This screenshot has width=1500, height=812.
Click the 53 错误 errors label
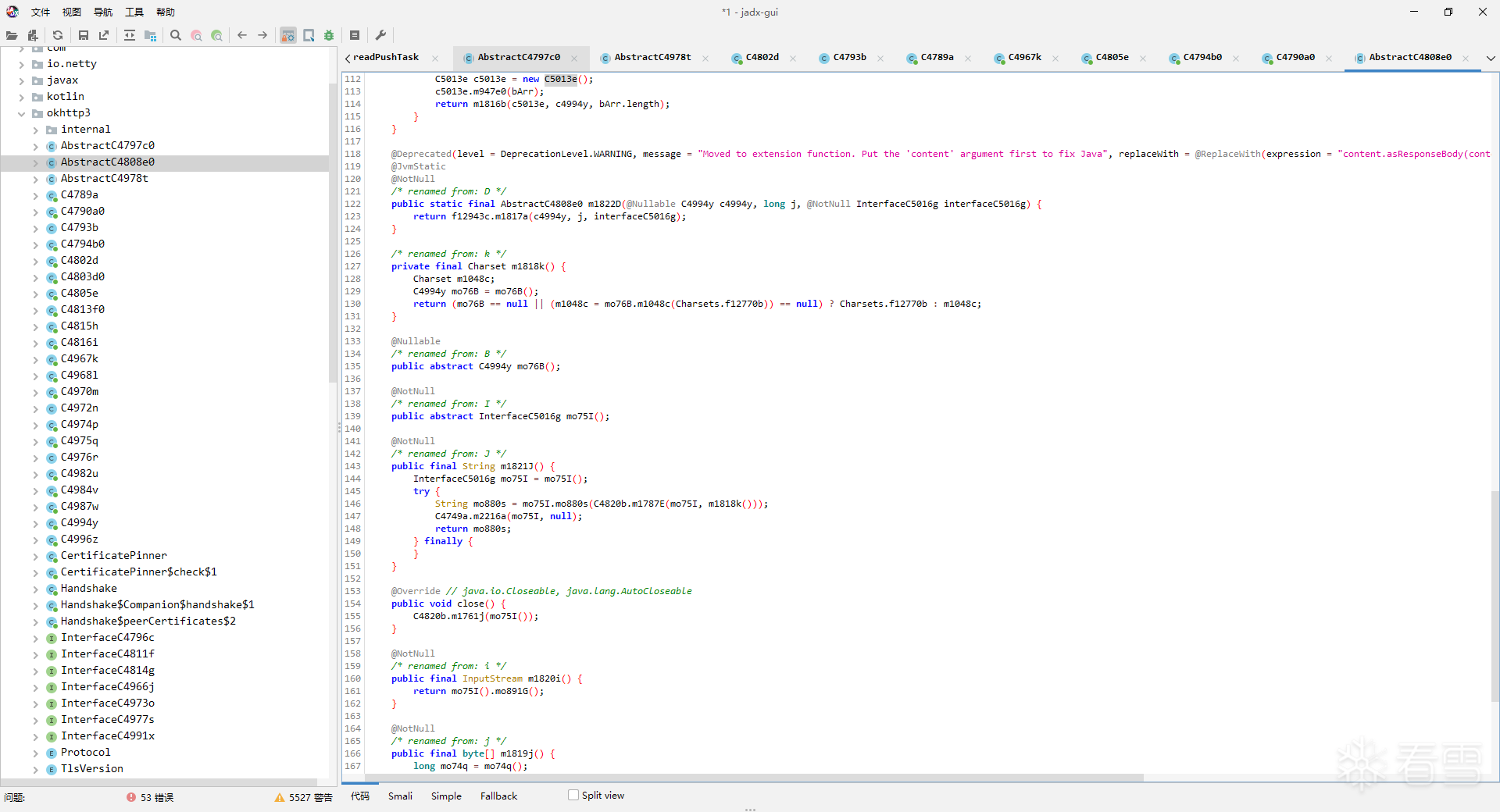[157, 797]
